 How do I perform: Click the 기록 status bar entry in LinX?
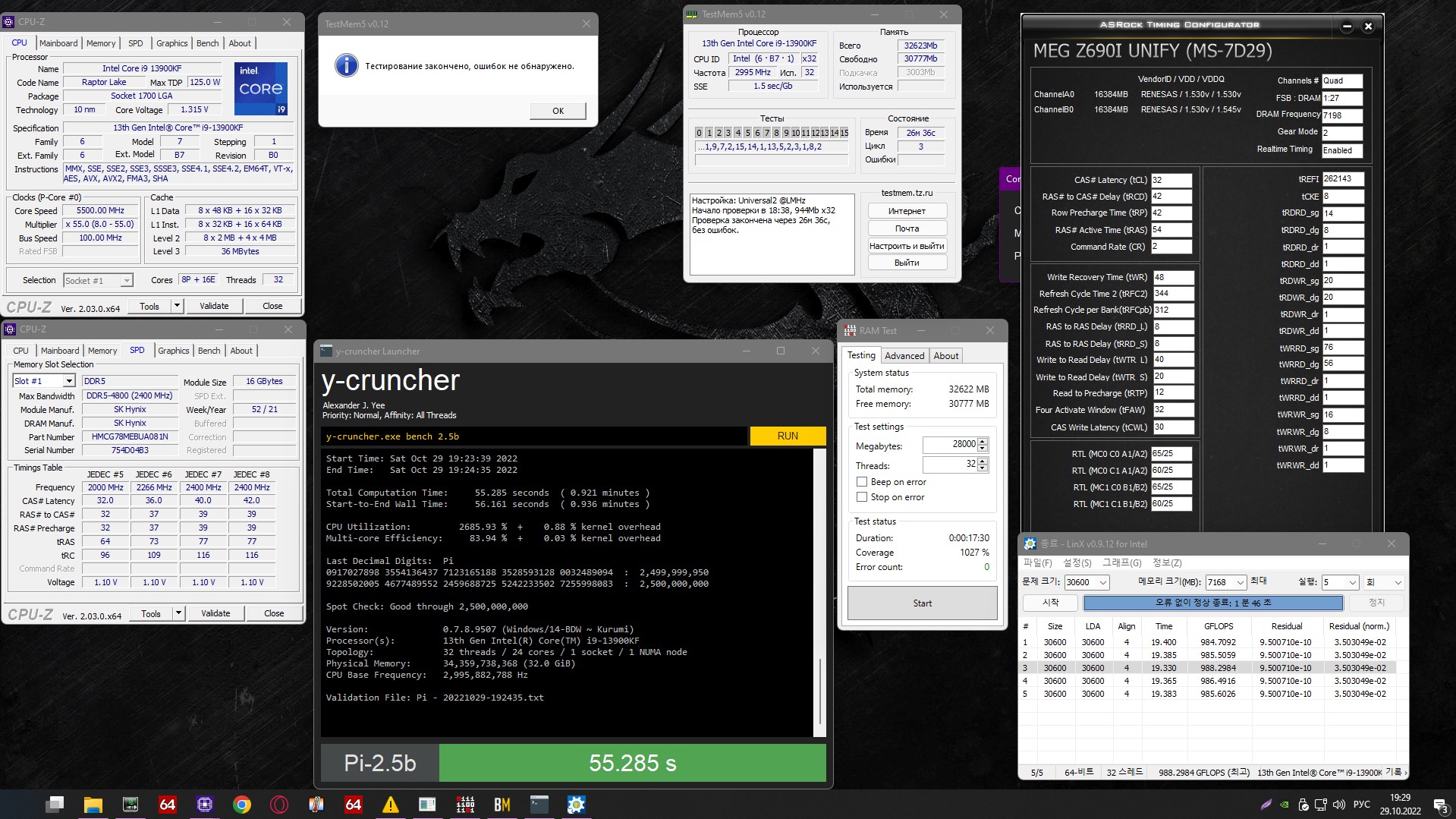pos(1394,772)
